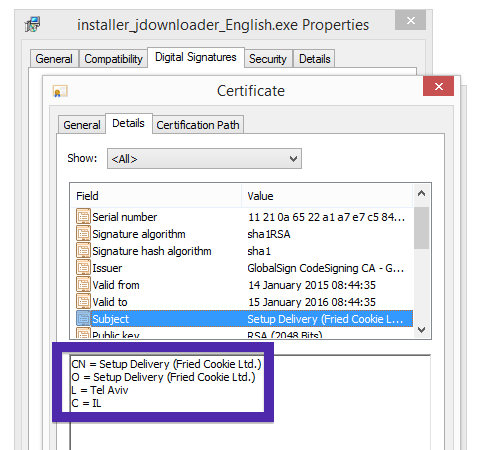Open the Certification Path tab
Screen dimensions: 477x450
pos(198,125)
